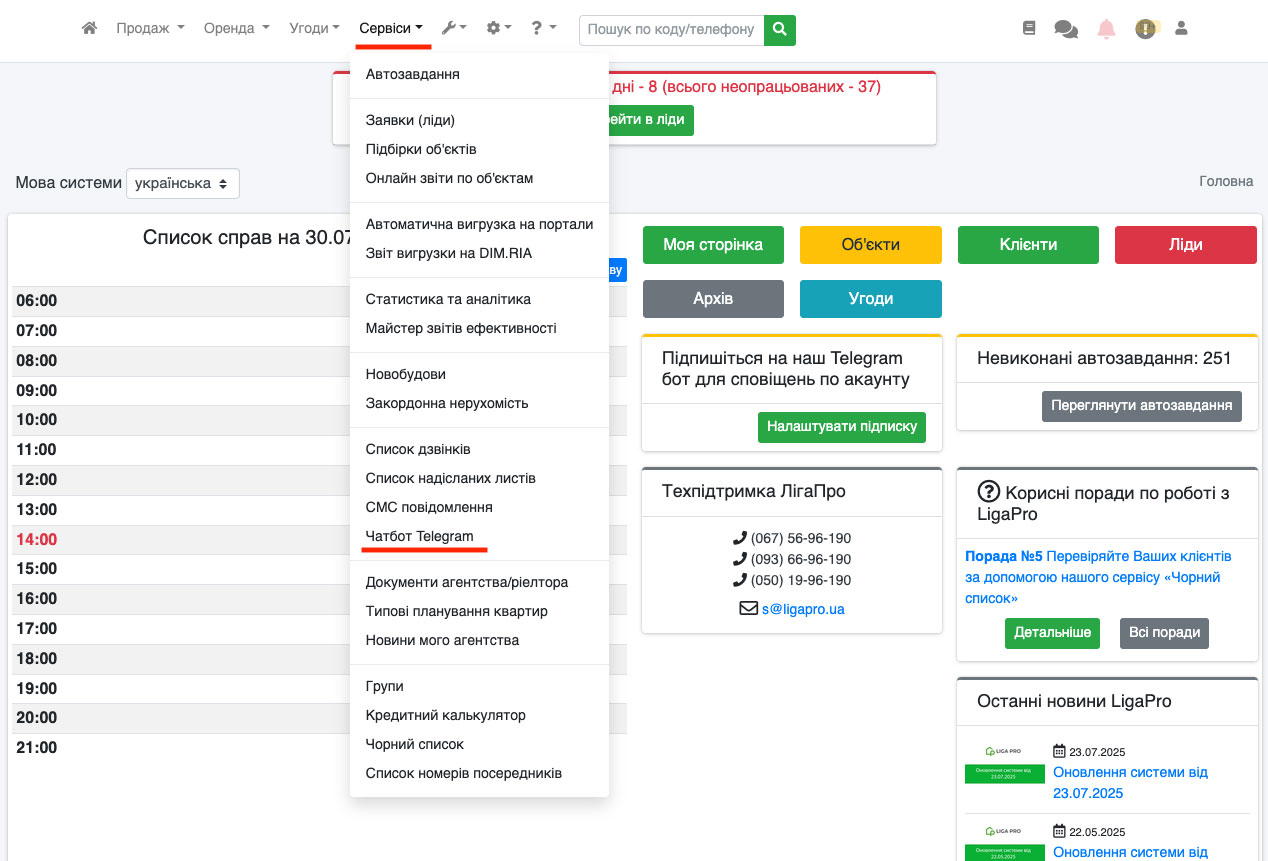Choose Кредитний калькулятор menu item

click(x=445, y=715)
